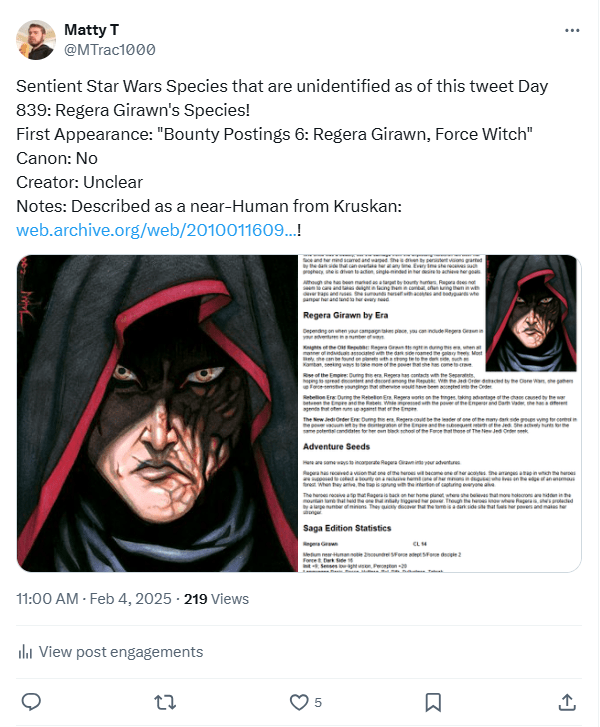Select View post engagements text
This screenshot has width=600, height=727.
coord(120,652)
